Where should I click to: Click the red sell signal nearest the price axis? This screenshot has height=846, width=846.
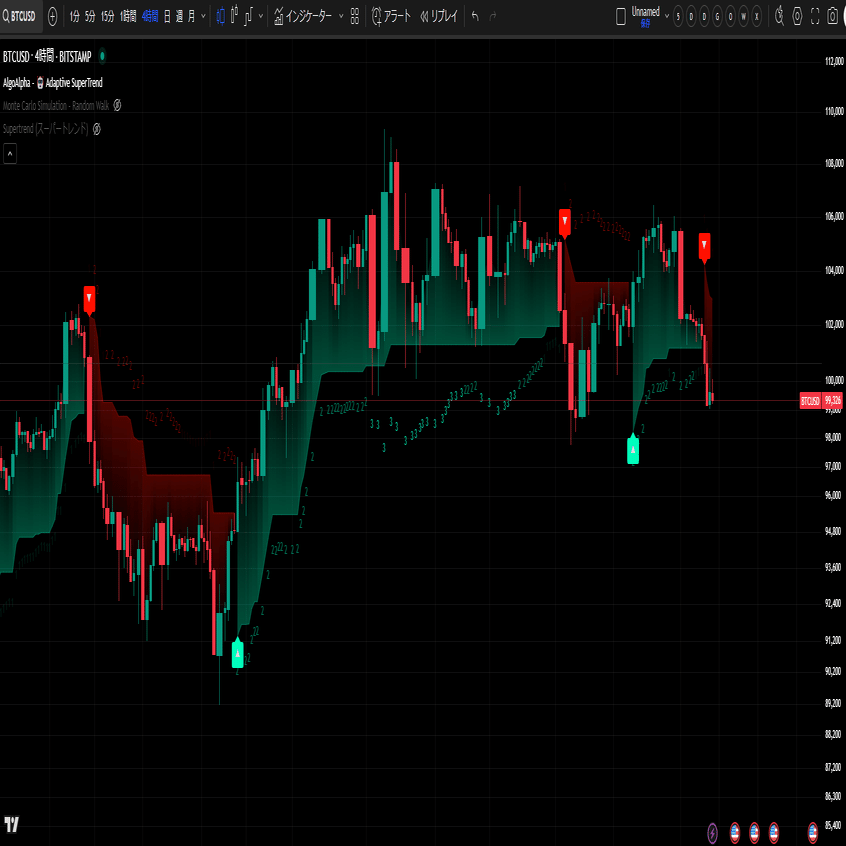(704, 246)
